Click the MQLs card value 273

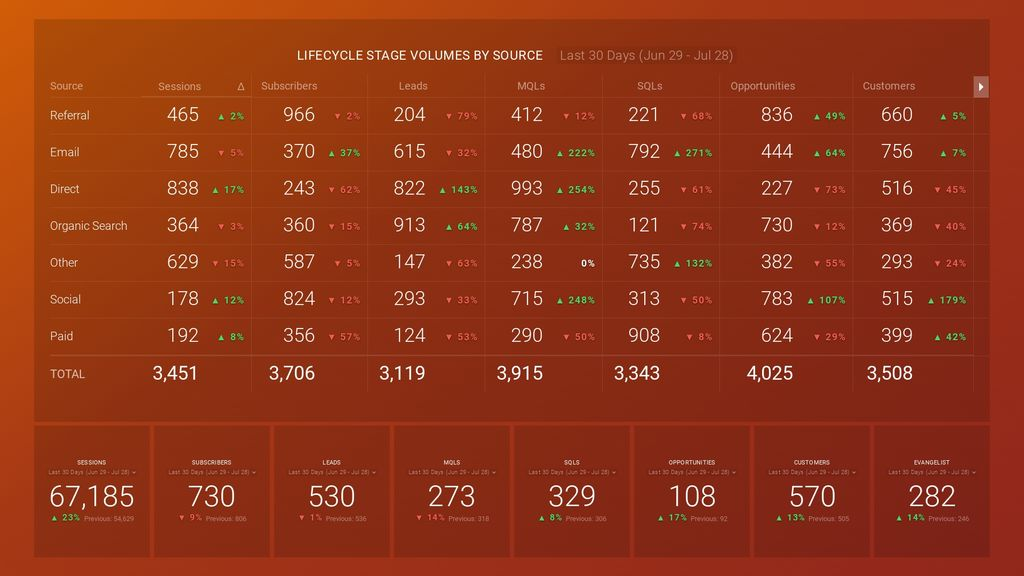(451, 496)
